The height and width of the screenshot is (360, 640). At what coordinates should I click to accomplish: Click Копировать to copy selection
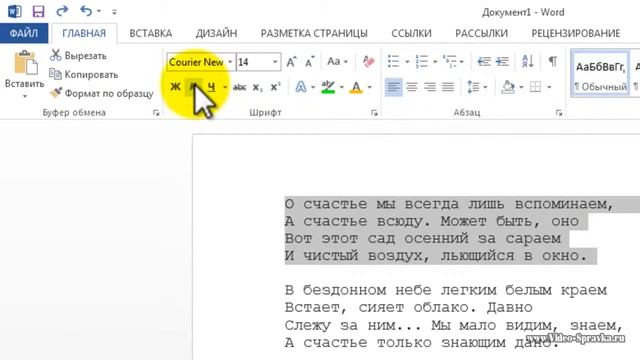[x=84, y=74]
